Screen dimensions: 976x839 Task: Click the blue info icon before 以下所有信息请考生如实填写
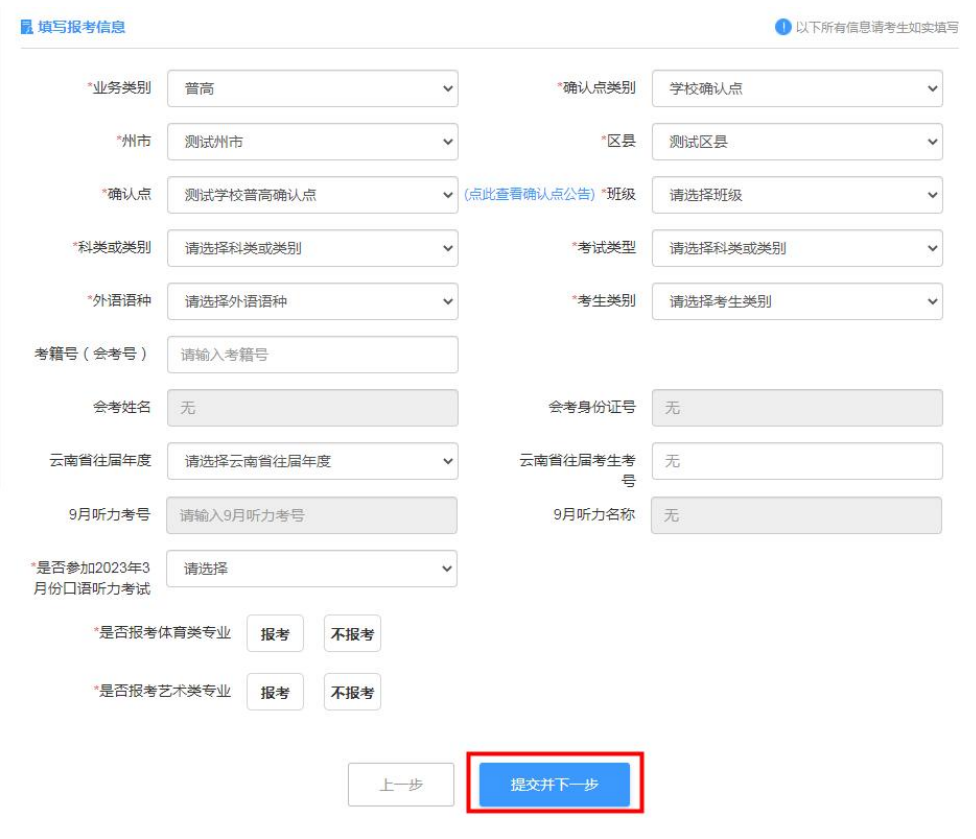(782, 27)
